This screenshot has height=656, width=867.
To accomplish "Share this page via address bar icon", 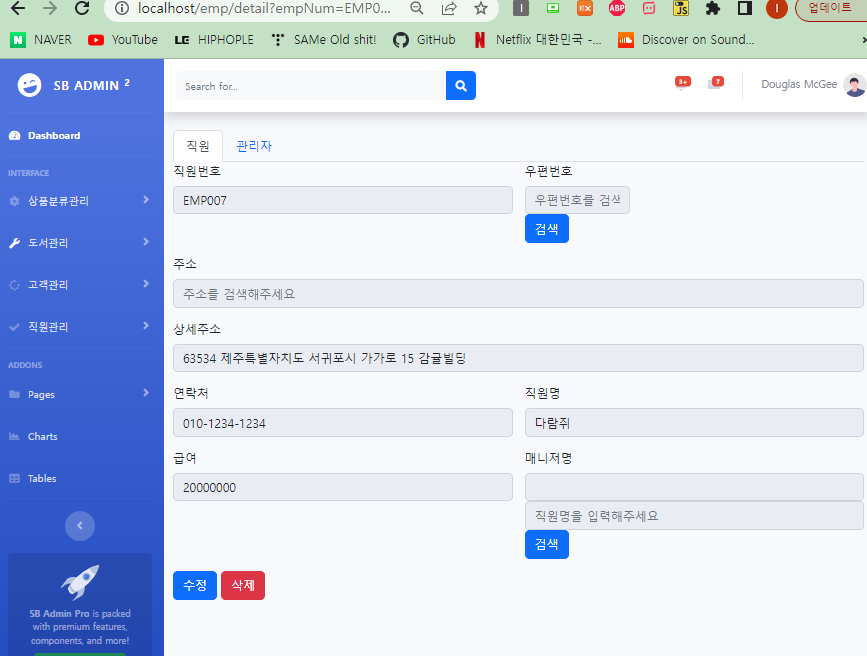I will [x=449, y=8].
